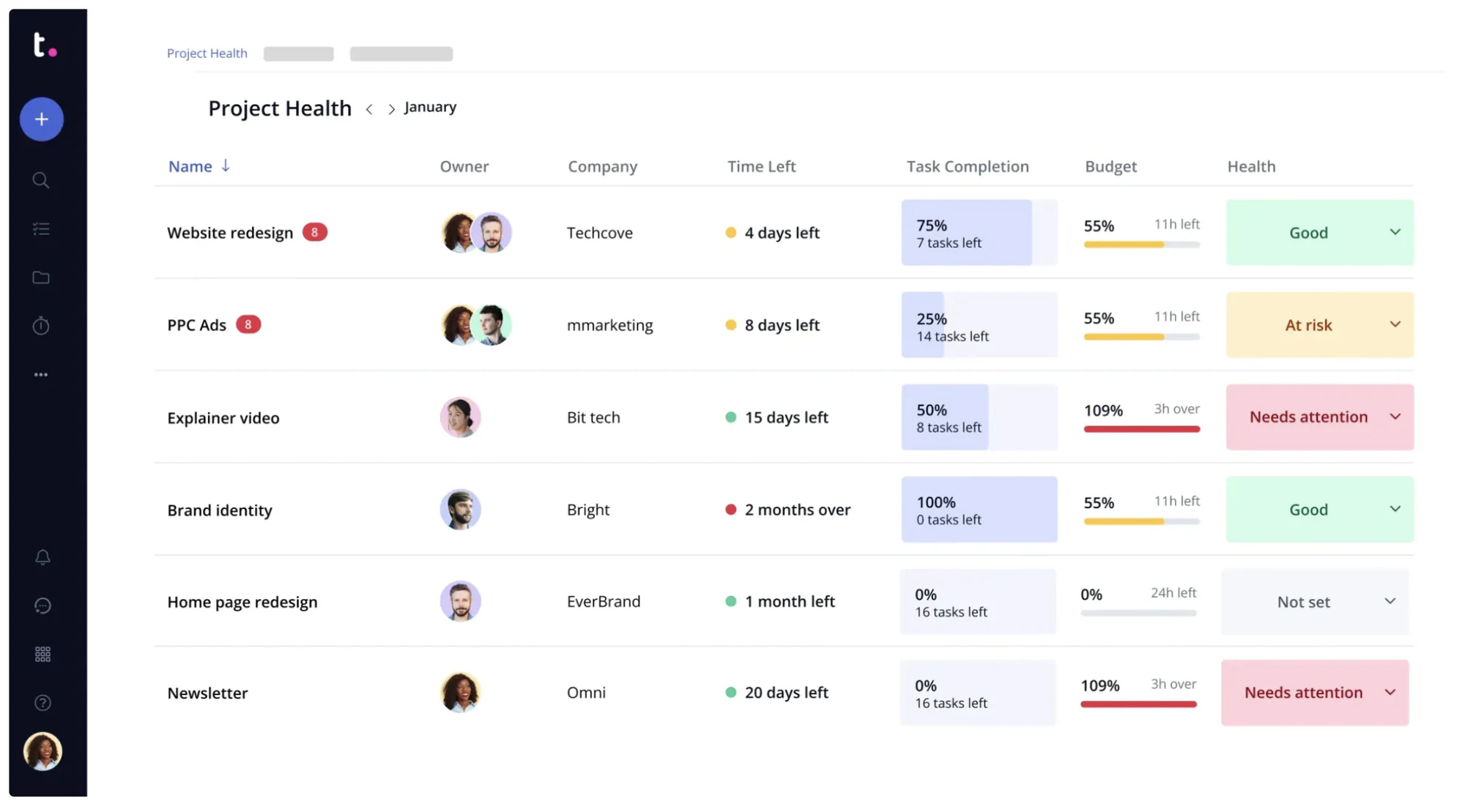
Task: Click 75% task completion bar for Website redesign
Action: pyautogui.click(x=979, y=232)
